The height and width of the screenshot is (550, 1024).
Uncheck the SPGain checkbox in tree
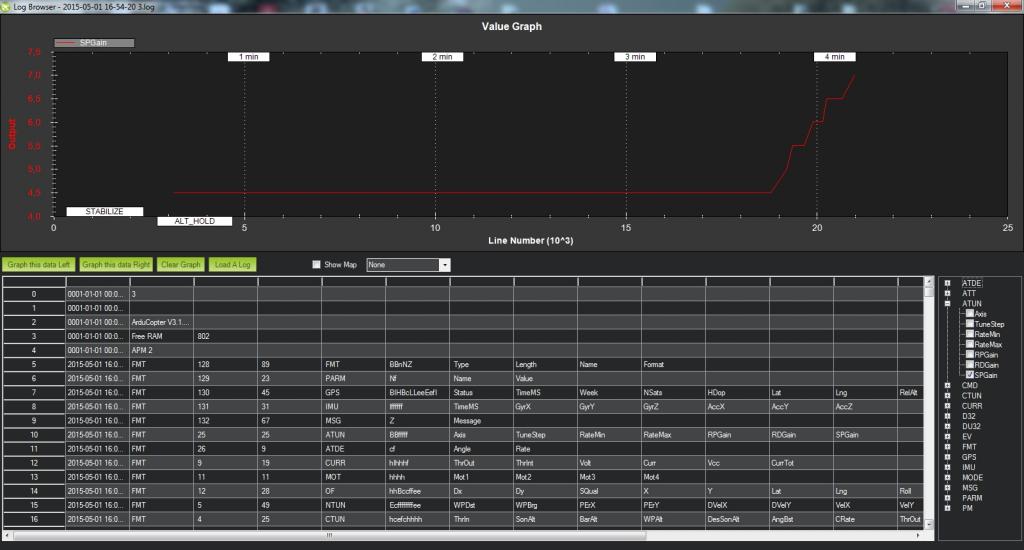pos(969,375)
